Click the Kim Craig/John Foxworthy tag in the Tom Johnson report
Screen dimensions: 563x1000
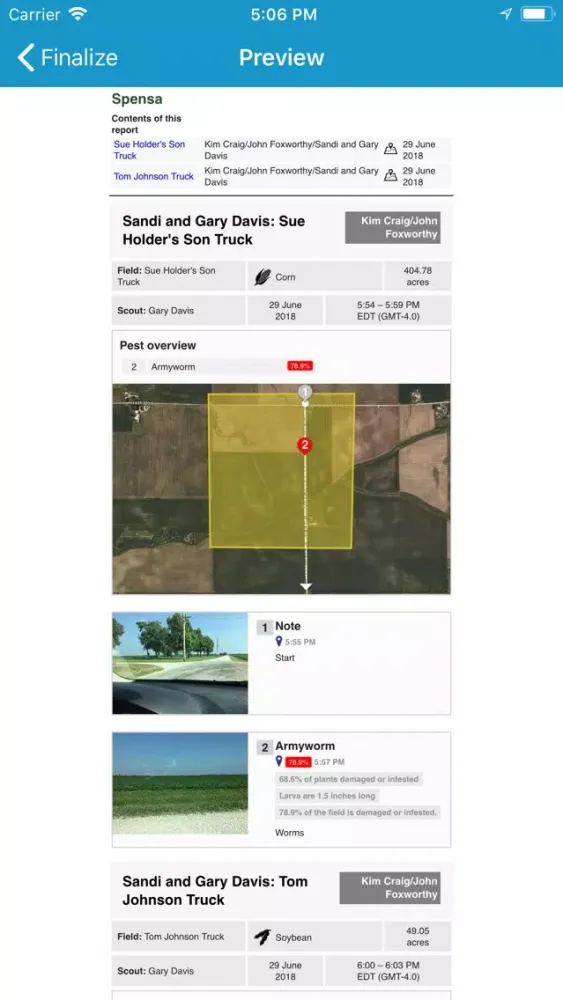tap(390, 888)
